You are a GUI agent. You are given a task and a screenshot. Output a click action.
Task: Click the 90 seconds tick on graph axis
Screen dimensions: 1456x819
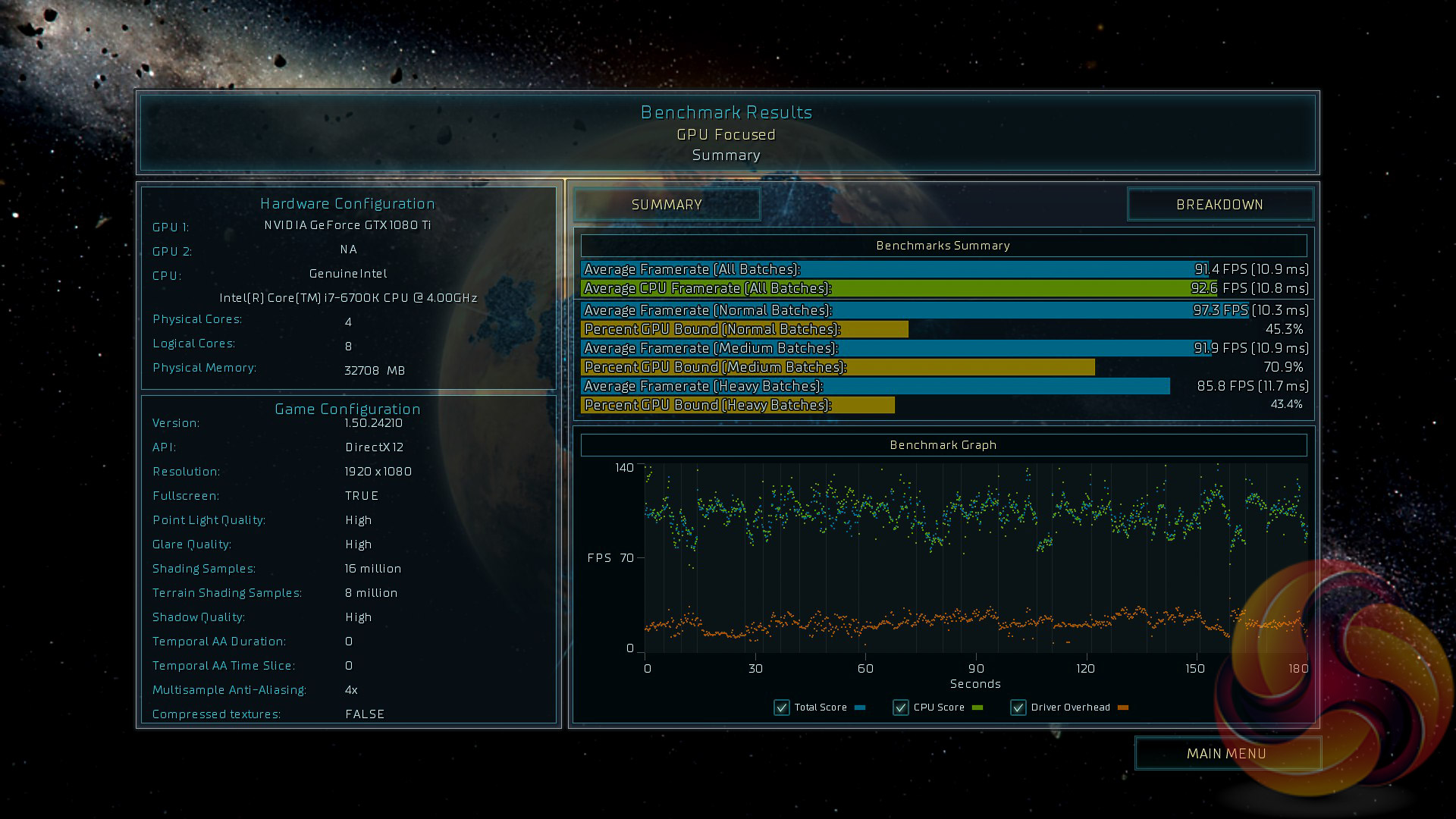[x=976, y=668]
